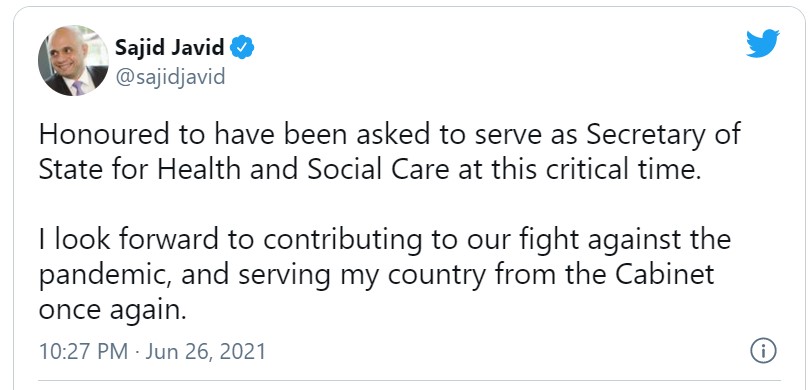
Task: Open Sajid Javid's profile picture
Action: click(73, 61)
